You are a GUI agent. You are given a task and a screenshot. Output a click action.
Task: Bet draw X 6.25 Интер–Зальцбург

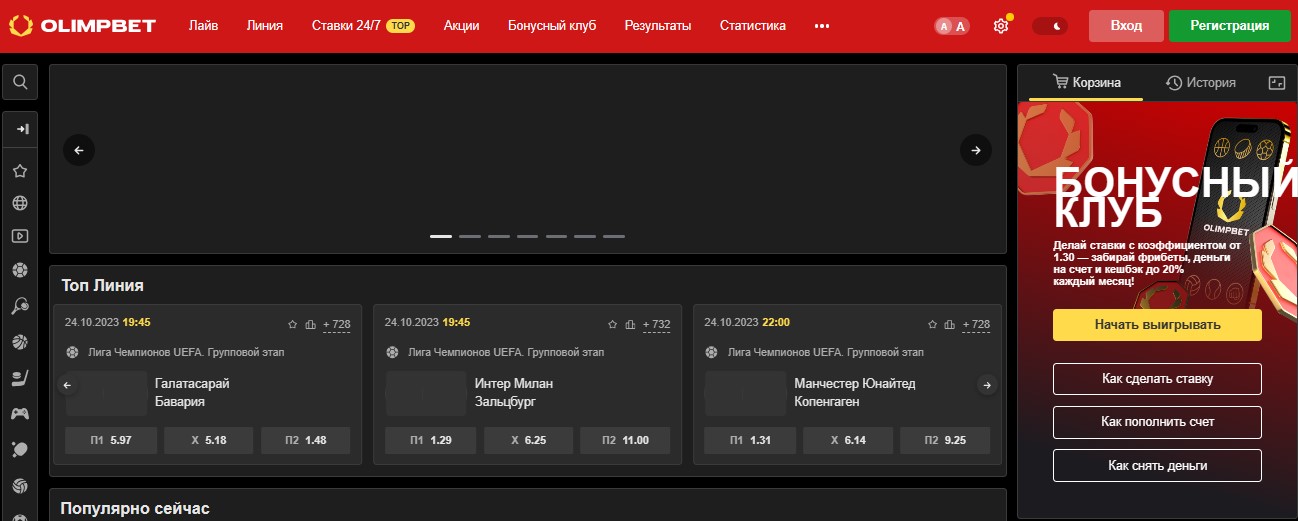(528, 440)
